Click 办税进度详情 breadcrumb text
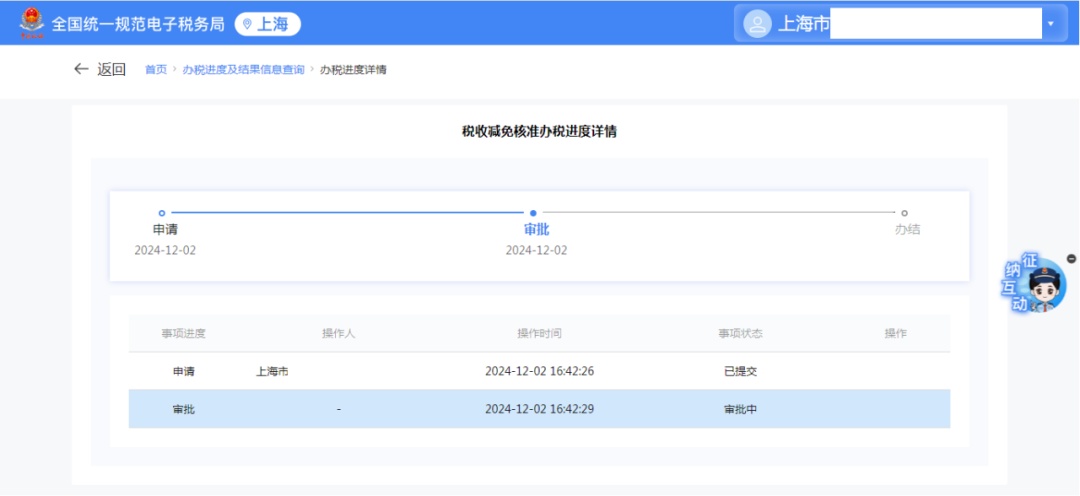Viewport: 1080px width, 496px height. point(353,70)
